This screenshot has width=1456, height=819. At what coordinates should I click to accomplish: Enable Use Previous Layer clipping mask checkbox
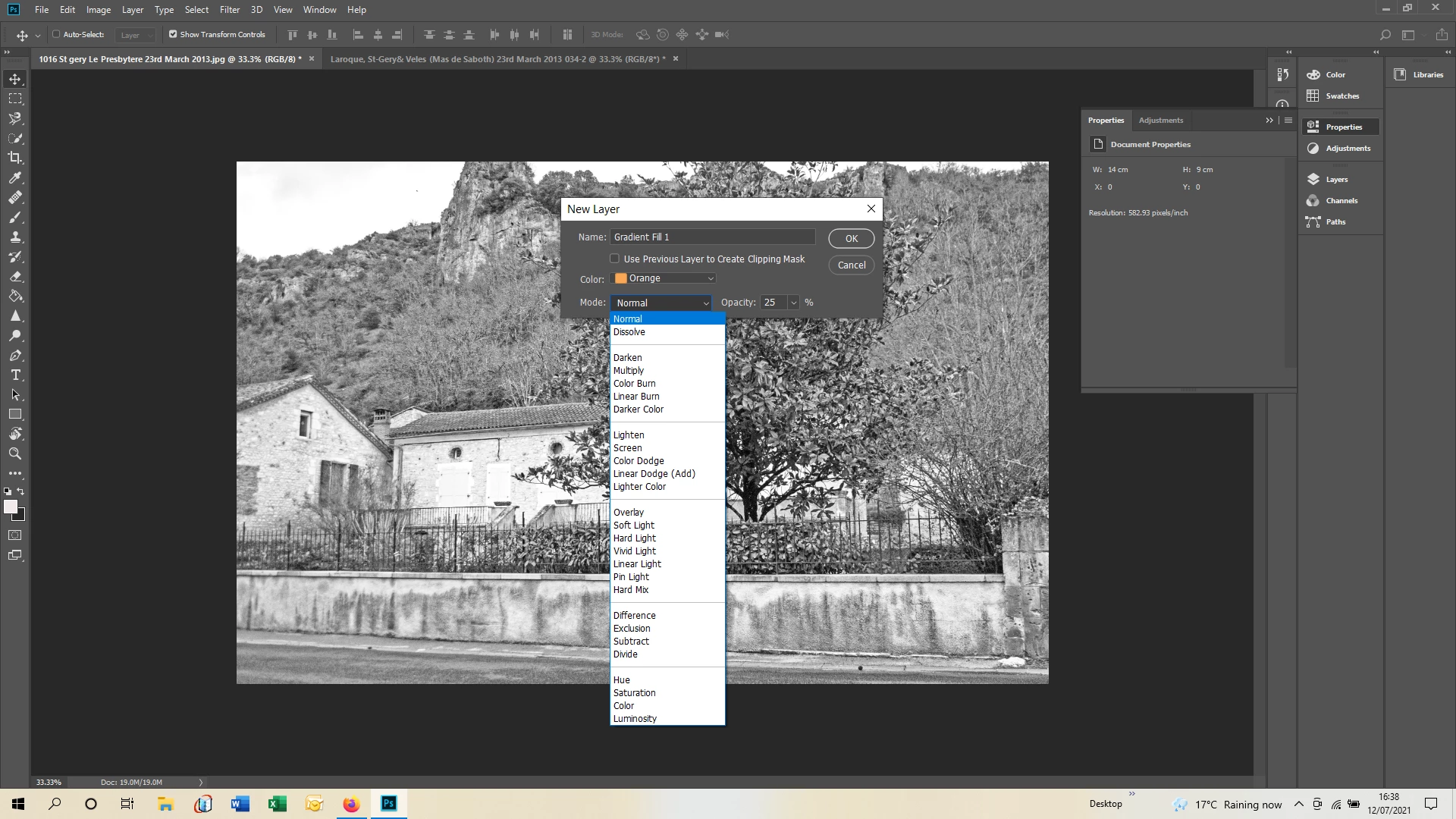pyautogui.click(x=615, y=259)
